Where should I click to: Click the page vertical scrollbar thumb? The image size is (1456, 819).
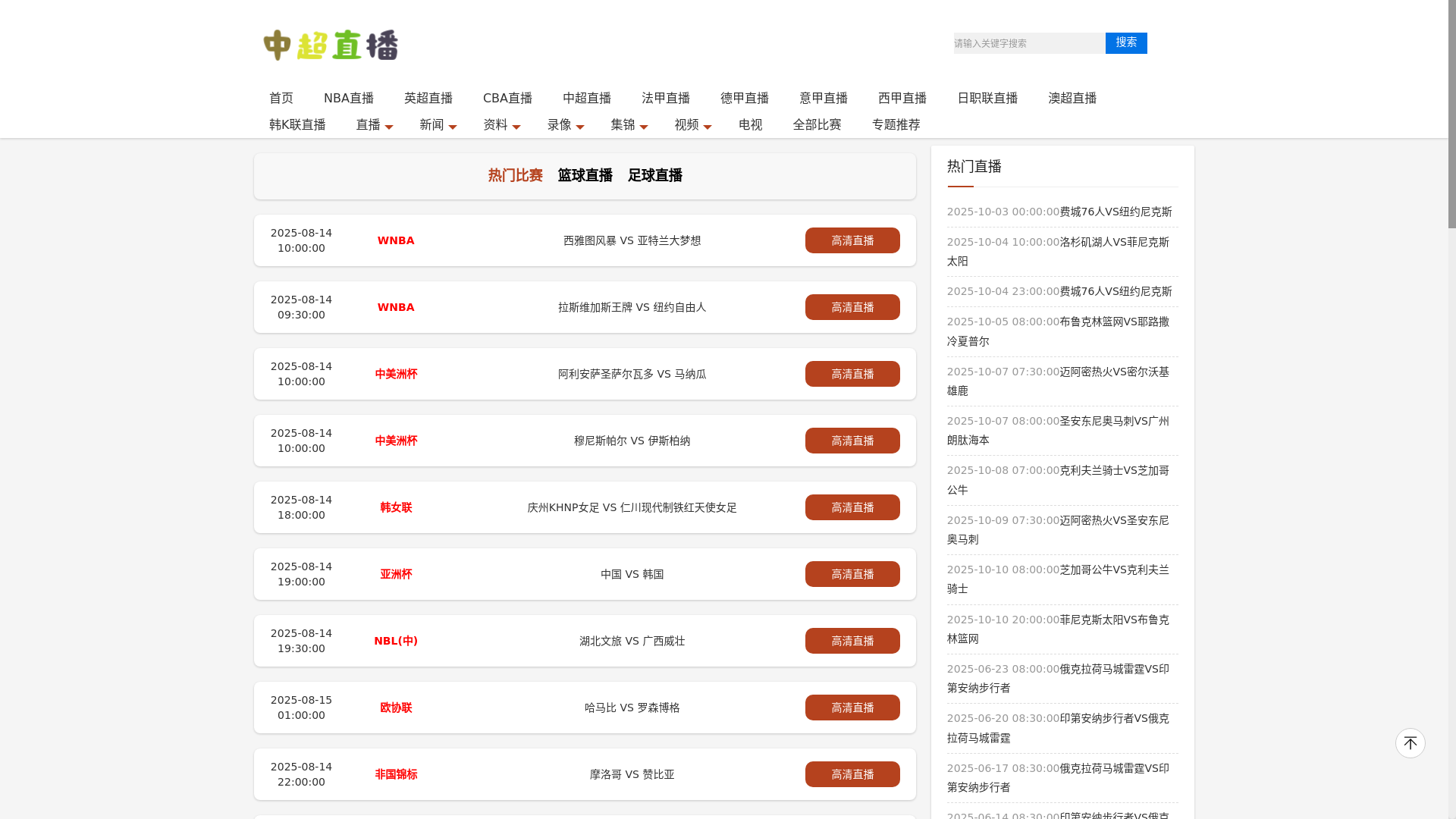(1451, 114)
